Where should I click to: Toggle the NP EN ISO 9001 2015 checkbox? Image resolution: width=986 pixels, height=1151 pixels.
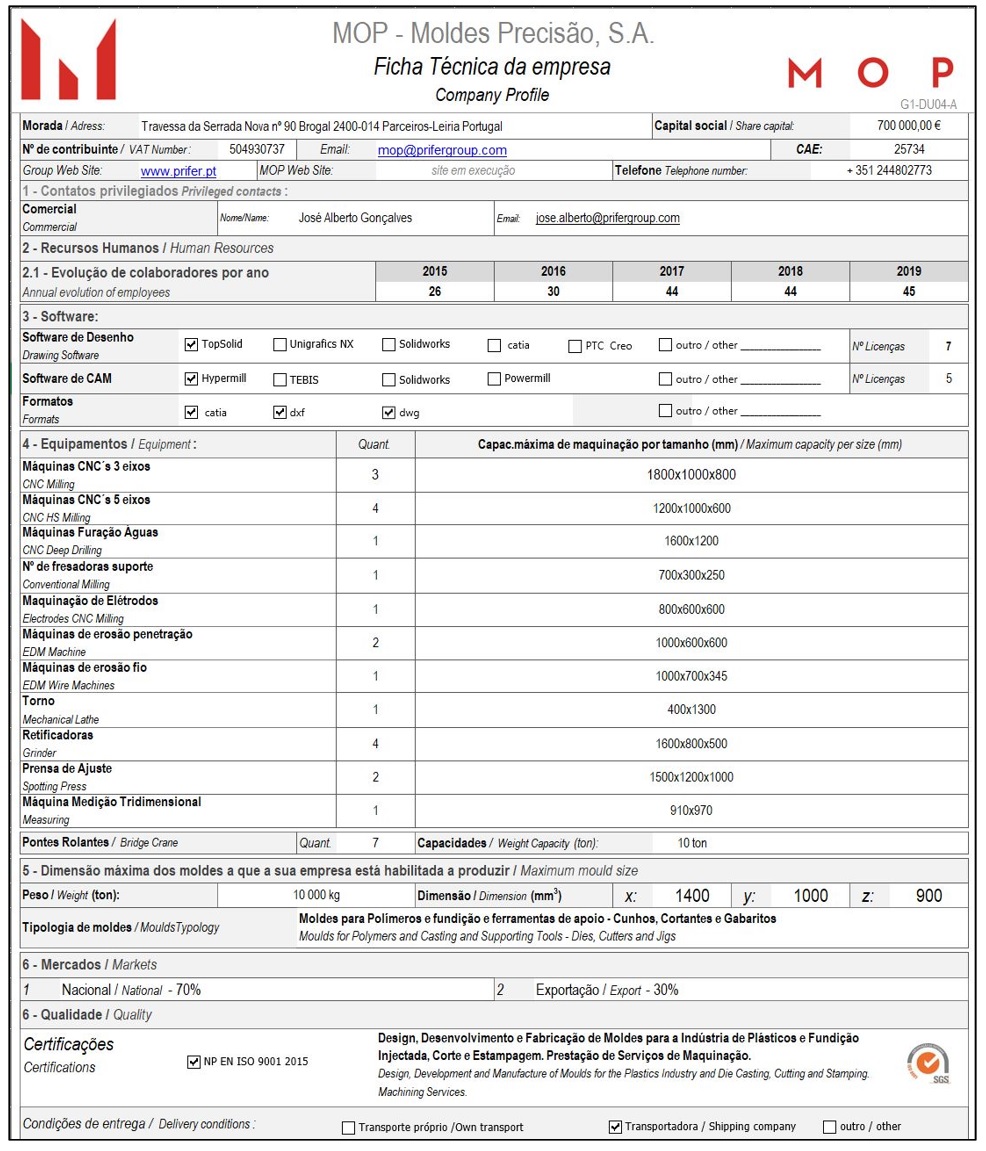[x=194, y=1062]
